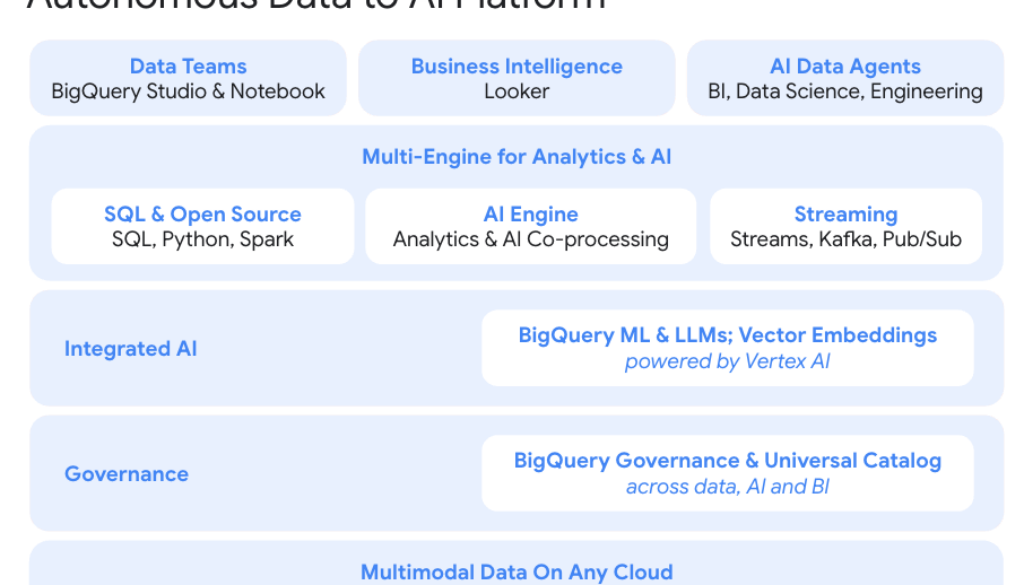Viewport: 1024px width, 585px height.
Task: Select the AI Data Agents heading
Action: point(845,67)
